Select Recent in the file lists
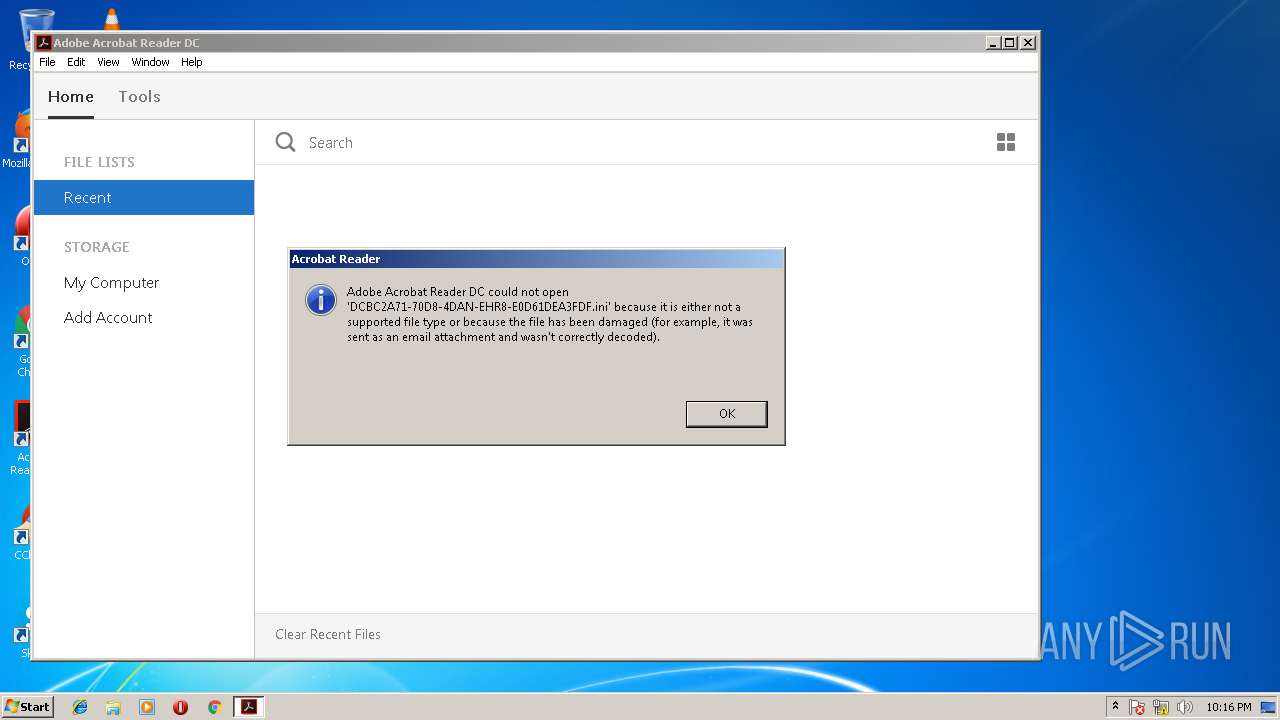 click(144, 197)
